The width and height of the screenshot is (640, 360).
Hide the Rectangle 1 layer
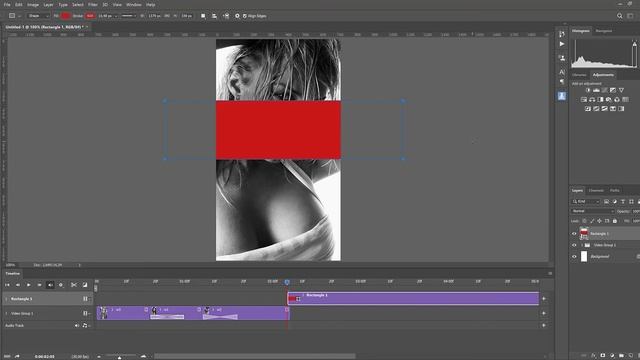pos(574,234)
